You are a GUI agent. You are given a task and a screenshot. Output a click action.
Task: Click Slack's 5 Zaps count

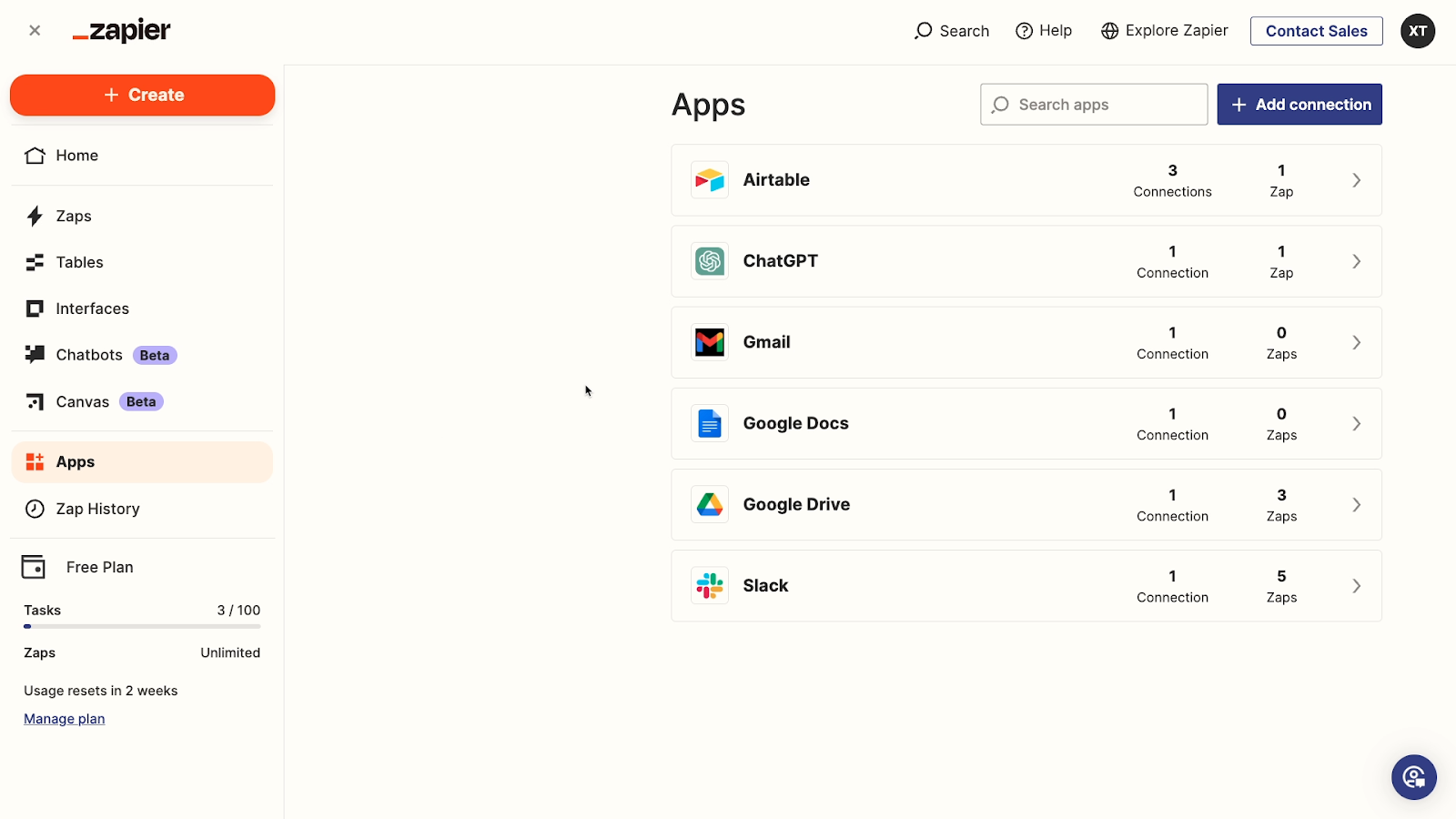tap(1281, 586)
